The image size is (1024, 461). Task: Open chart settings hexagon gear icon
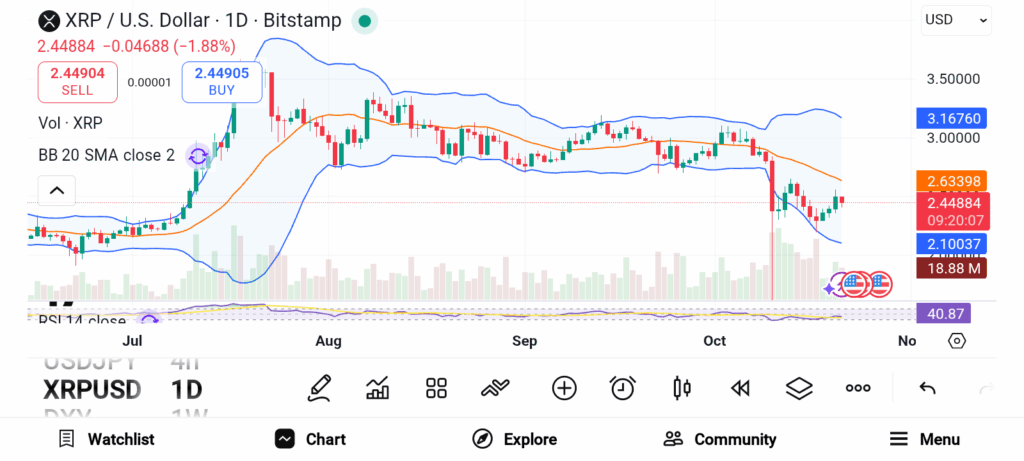click(x=957, y=341)
